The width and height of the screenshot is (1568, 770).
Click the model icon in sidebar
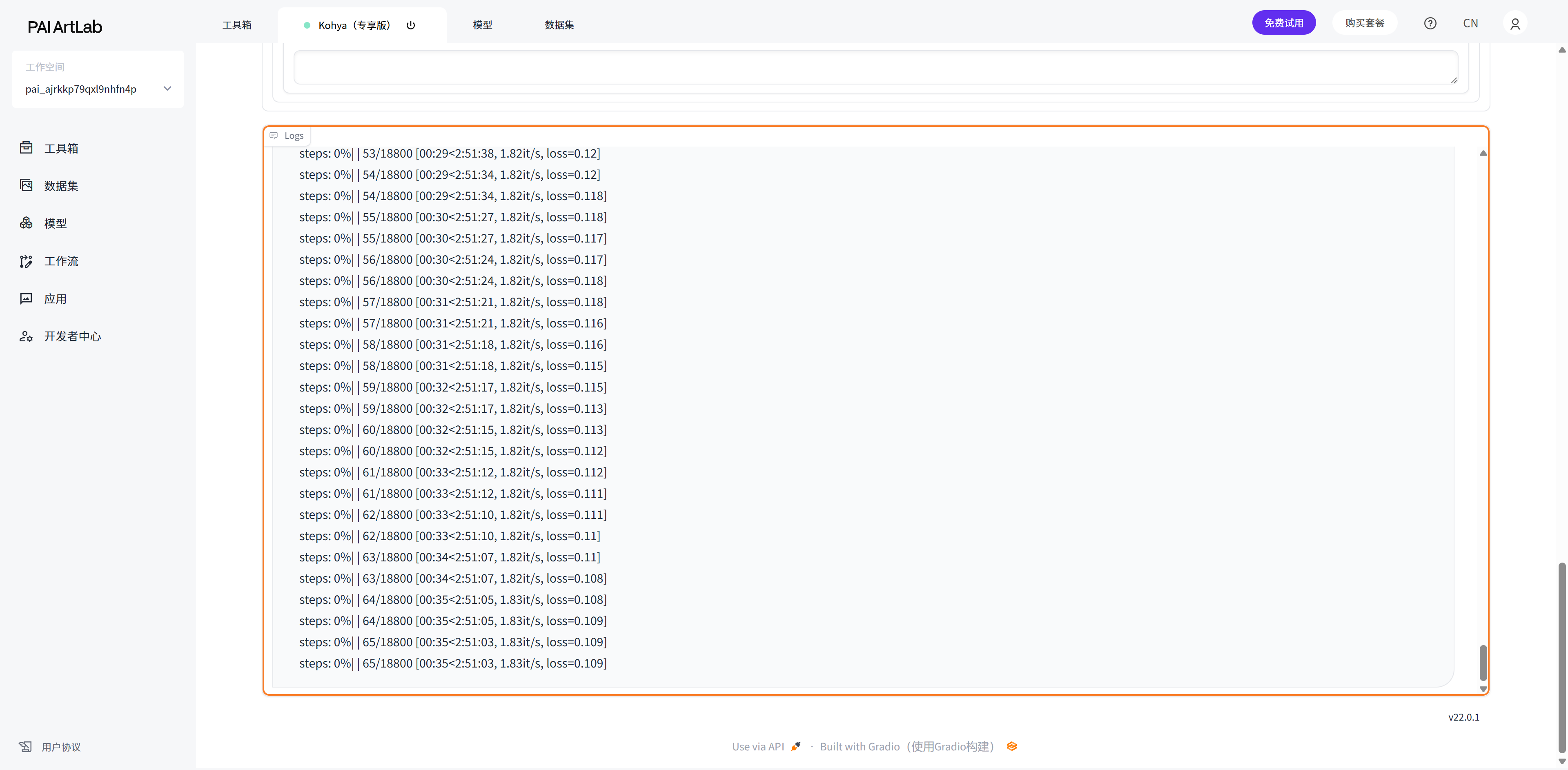click(x=26, y=223)
